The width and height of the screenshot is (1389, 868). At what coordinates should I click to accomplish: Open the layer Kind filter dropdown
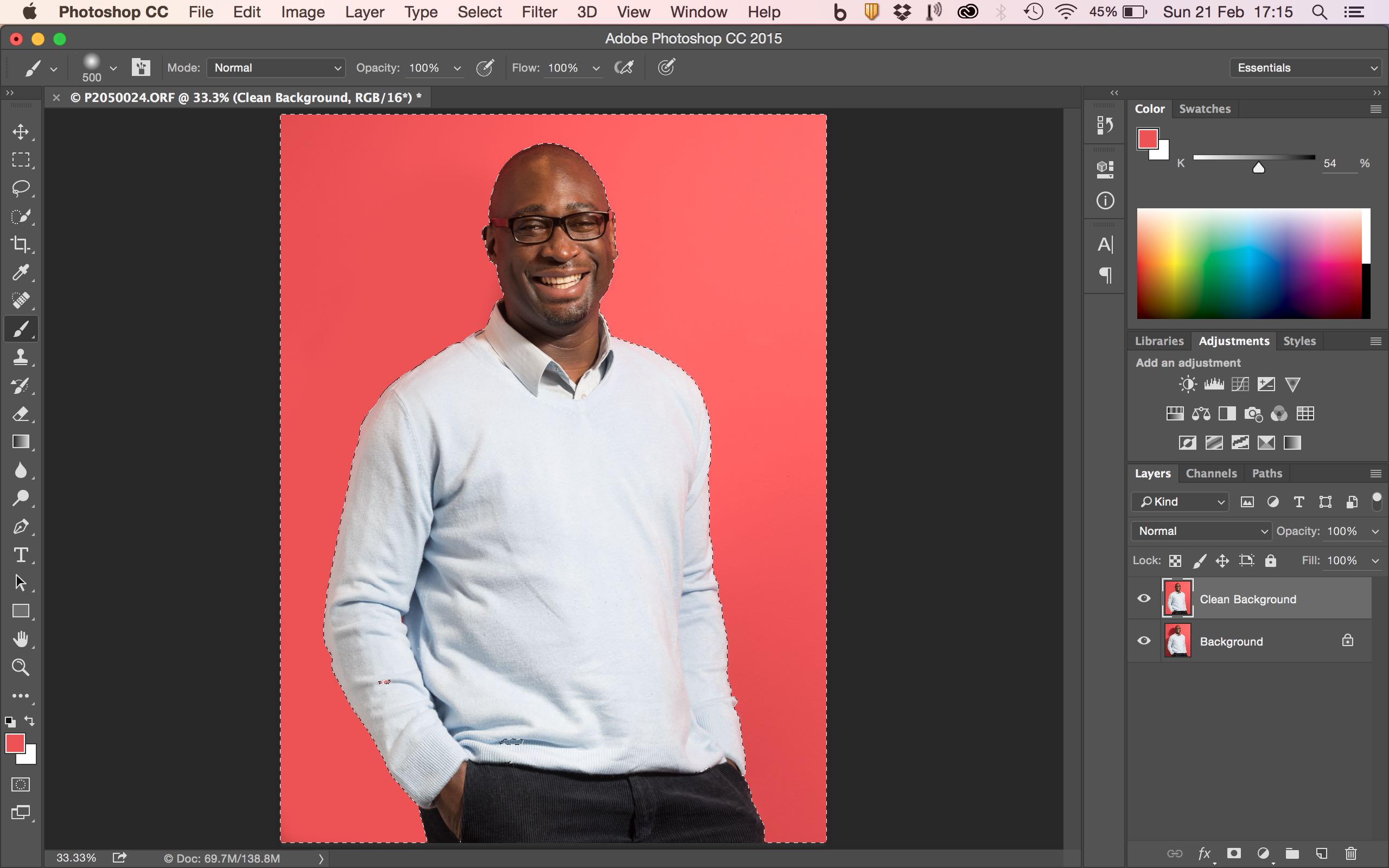coord(1181,502)
